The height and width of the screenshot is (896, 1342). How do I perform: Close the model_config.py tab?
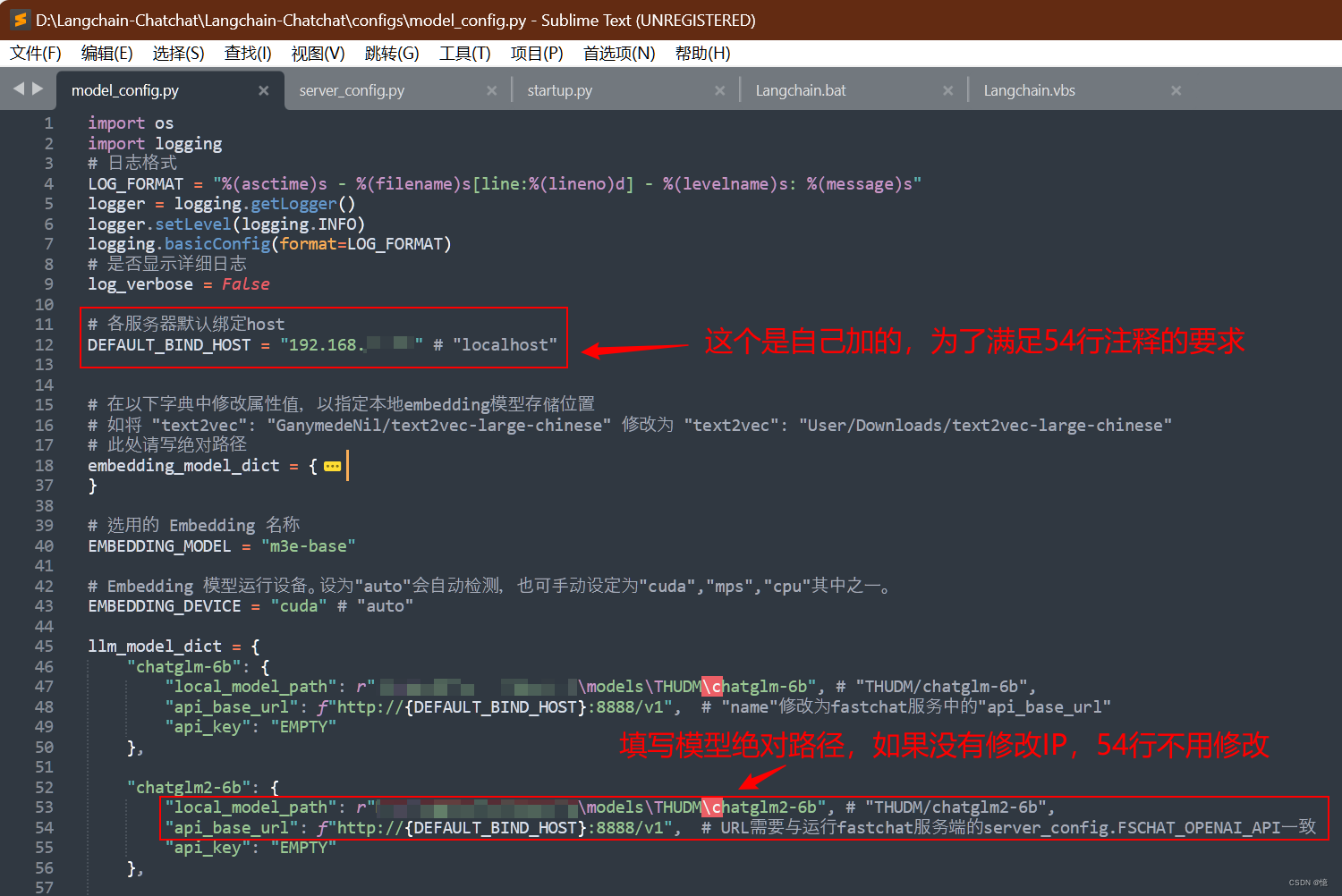coord(263,90)
